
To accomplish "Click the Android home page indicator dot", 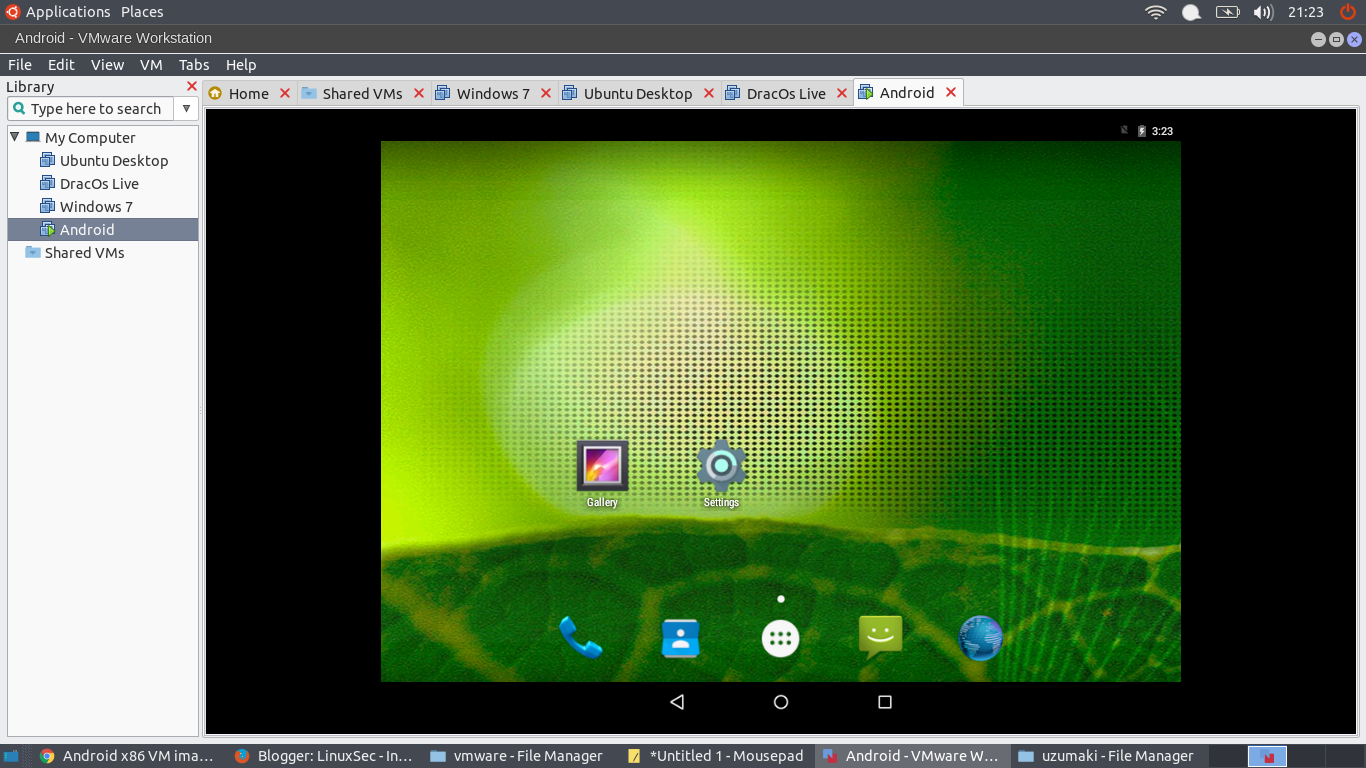I will (x=781, y=599).
